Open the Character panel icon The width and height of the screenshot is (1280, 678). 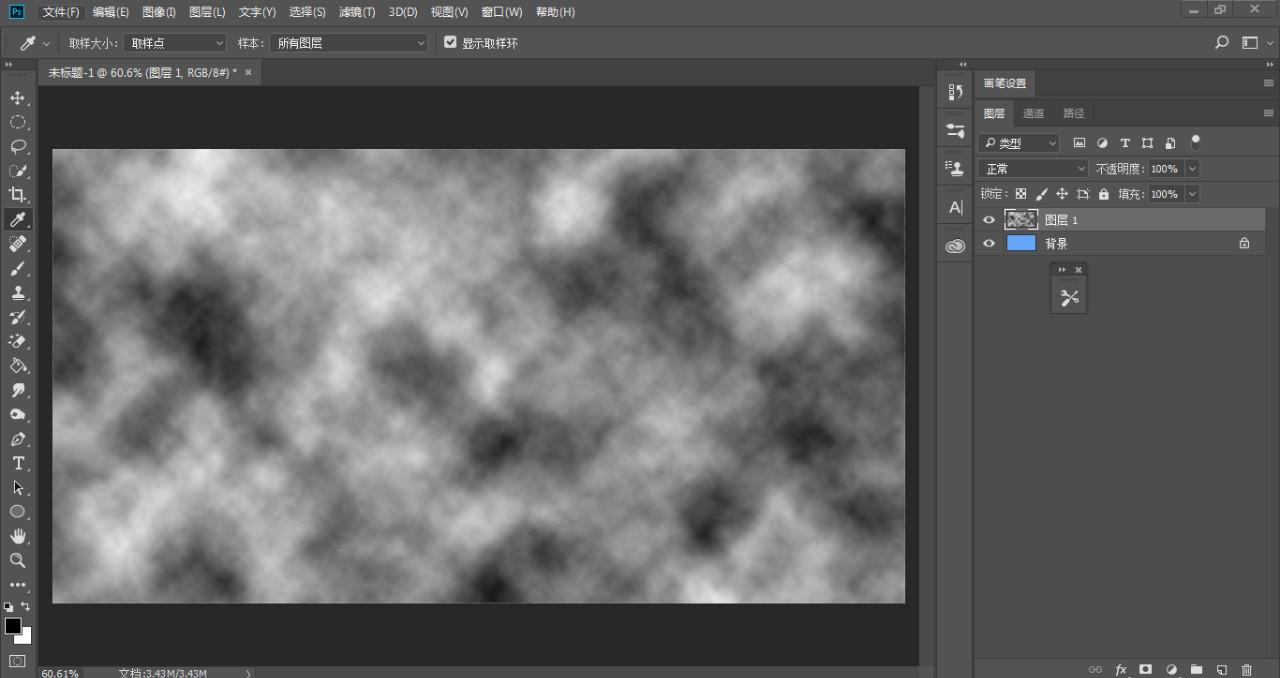(955, 208)
